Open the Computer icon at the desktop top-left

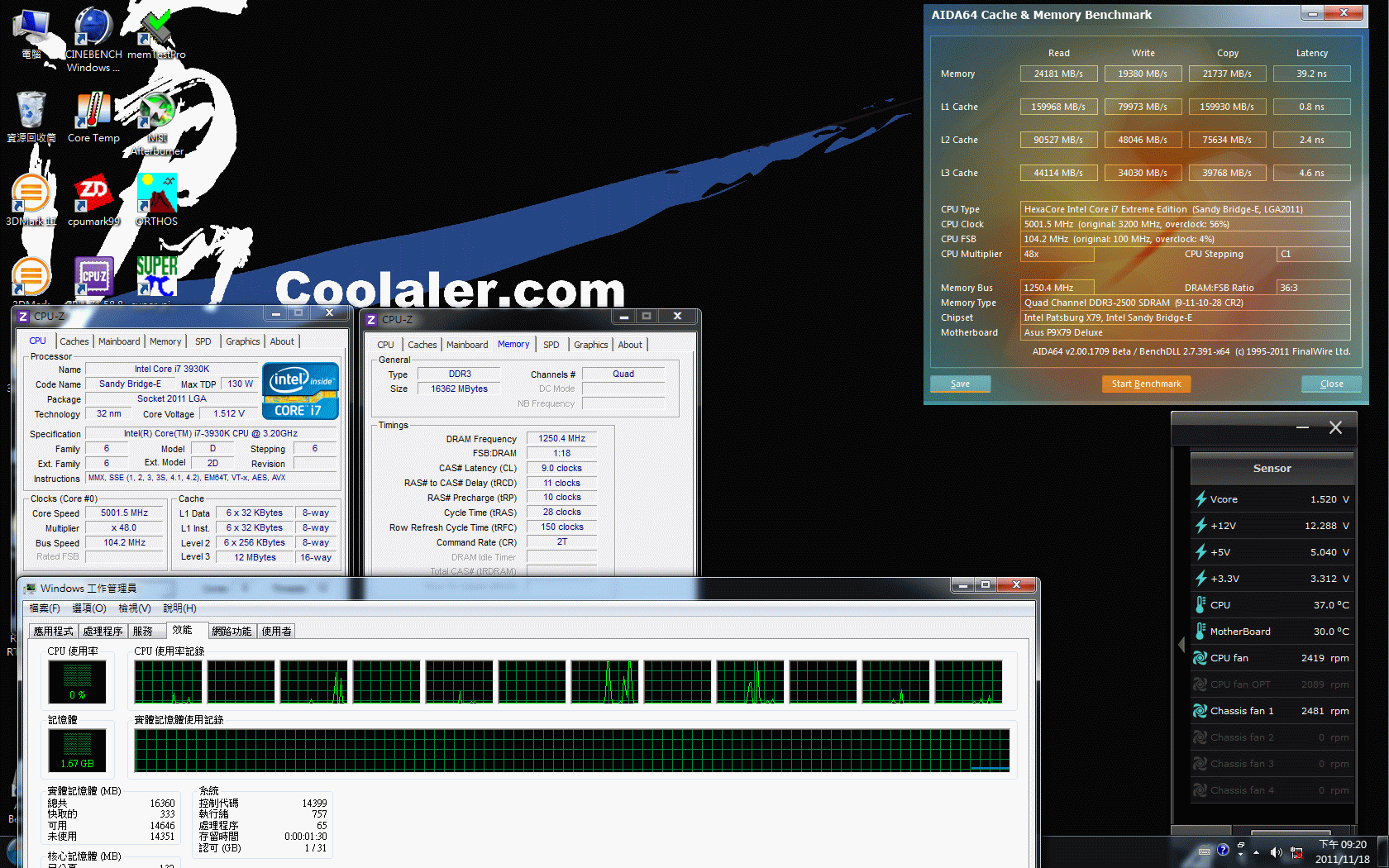31,33
